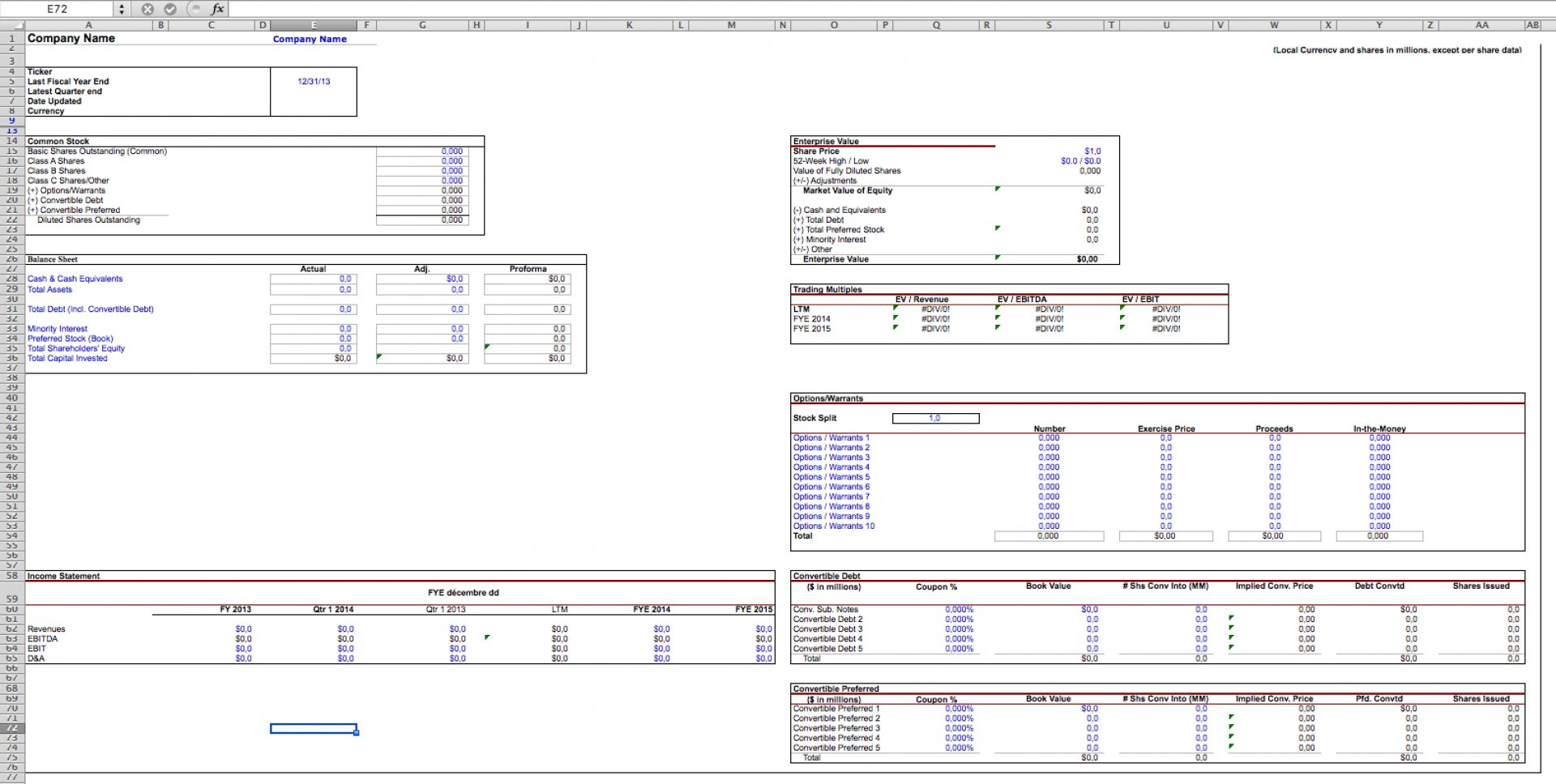The height and width of the screenshot is (784, 1556).
Task: Click the Stock Split value field 1,0
Action: click(935, 419)
